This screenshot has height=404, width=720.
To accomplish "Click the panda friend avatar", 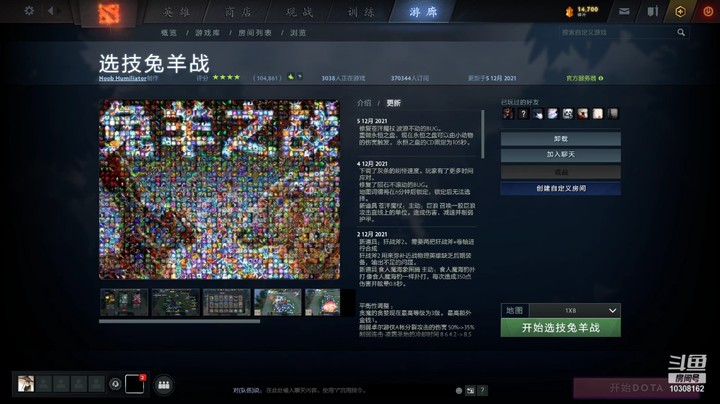I will [568, 113].
